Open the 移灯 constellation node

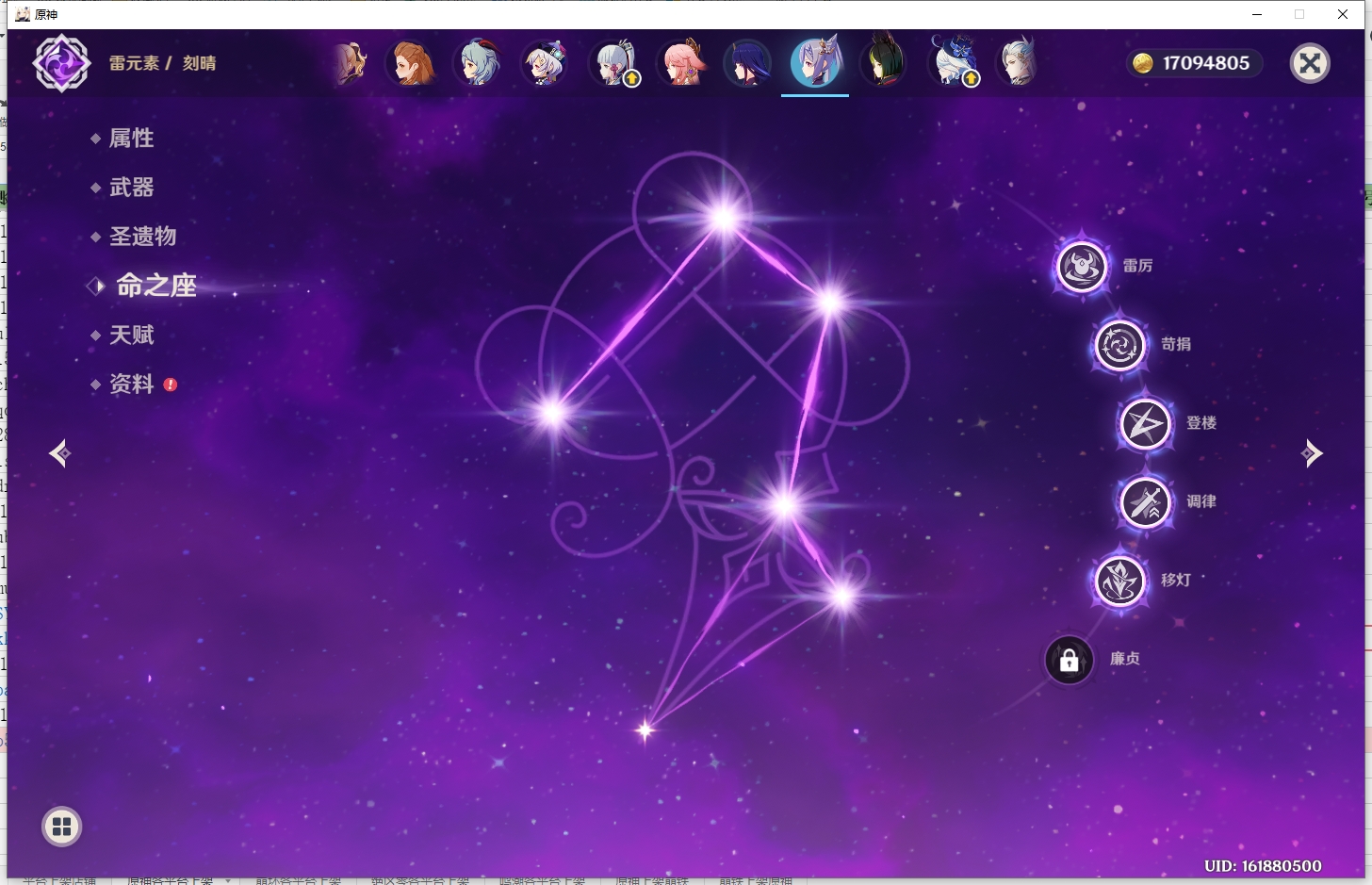[1119, 580]
